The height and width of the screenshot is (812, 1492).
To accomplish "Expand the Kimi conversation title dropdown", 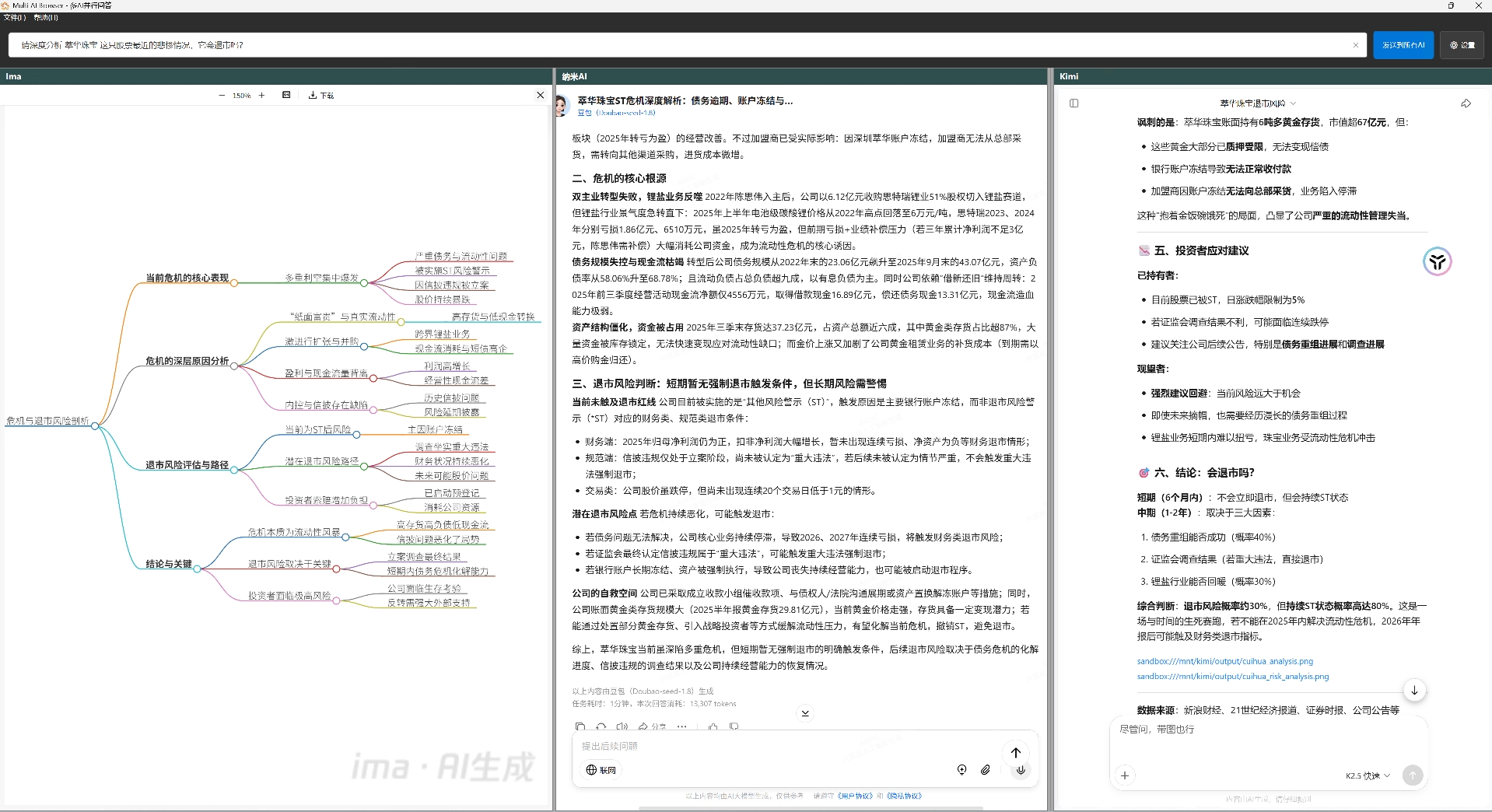I will click(1258, 103).
